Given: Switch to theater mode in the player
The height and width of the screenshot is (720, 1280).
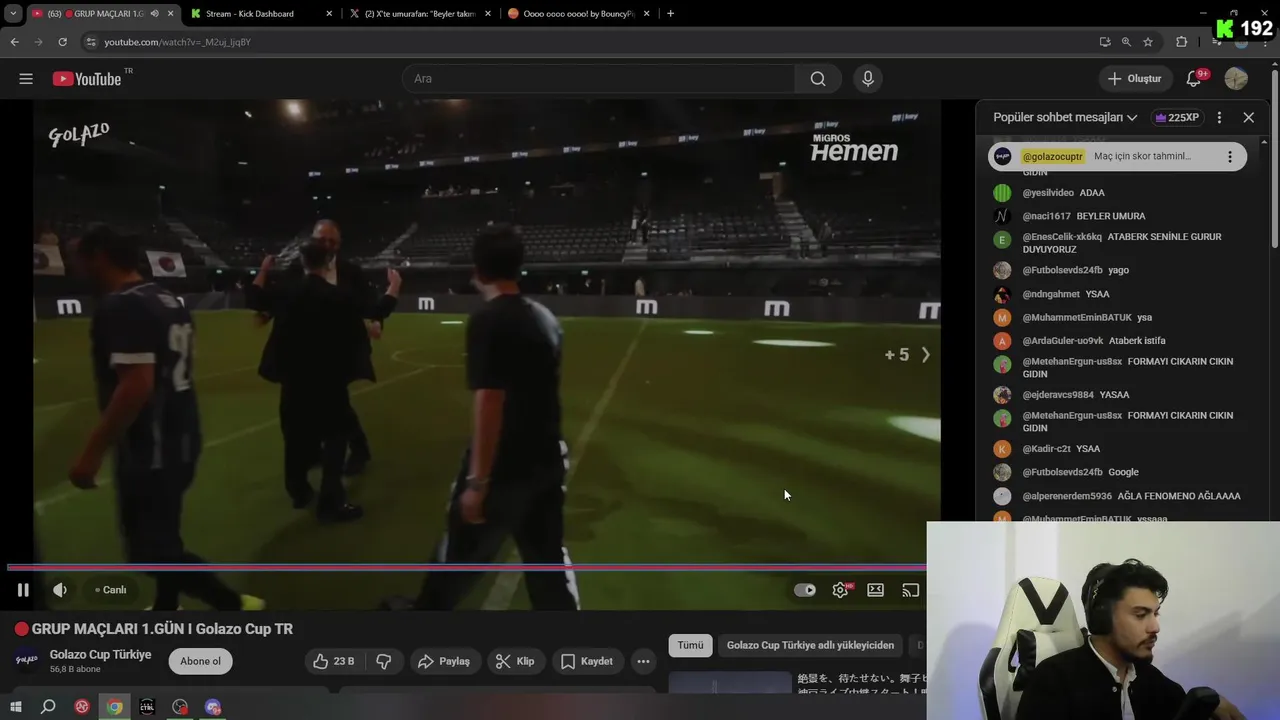Looking at the screenshot, I should click(x=876, y=590).
